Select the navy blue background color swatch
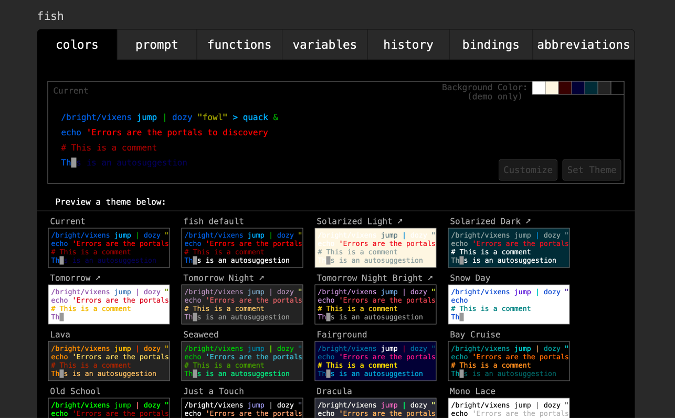Viewport: 675px width, 418px height. 578,88
